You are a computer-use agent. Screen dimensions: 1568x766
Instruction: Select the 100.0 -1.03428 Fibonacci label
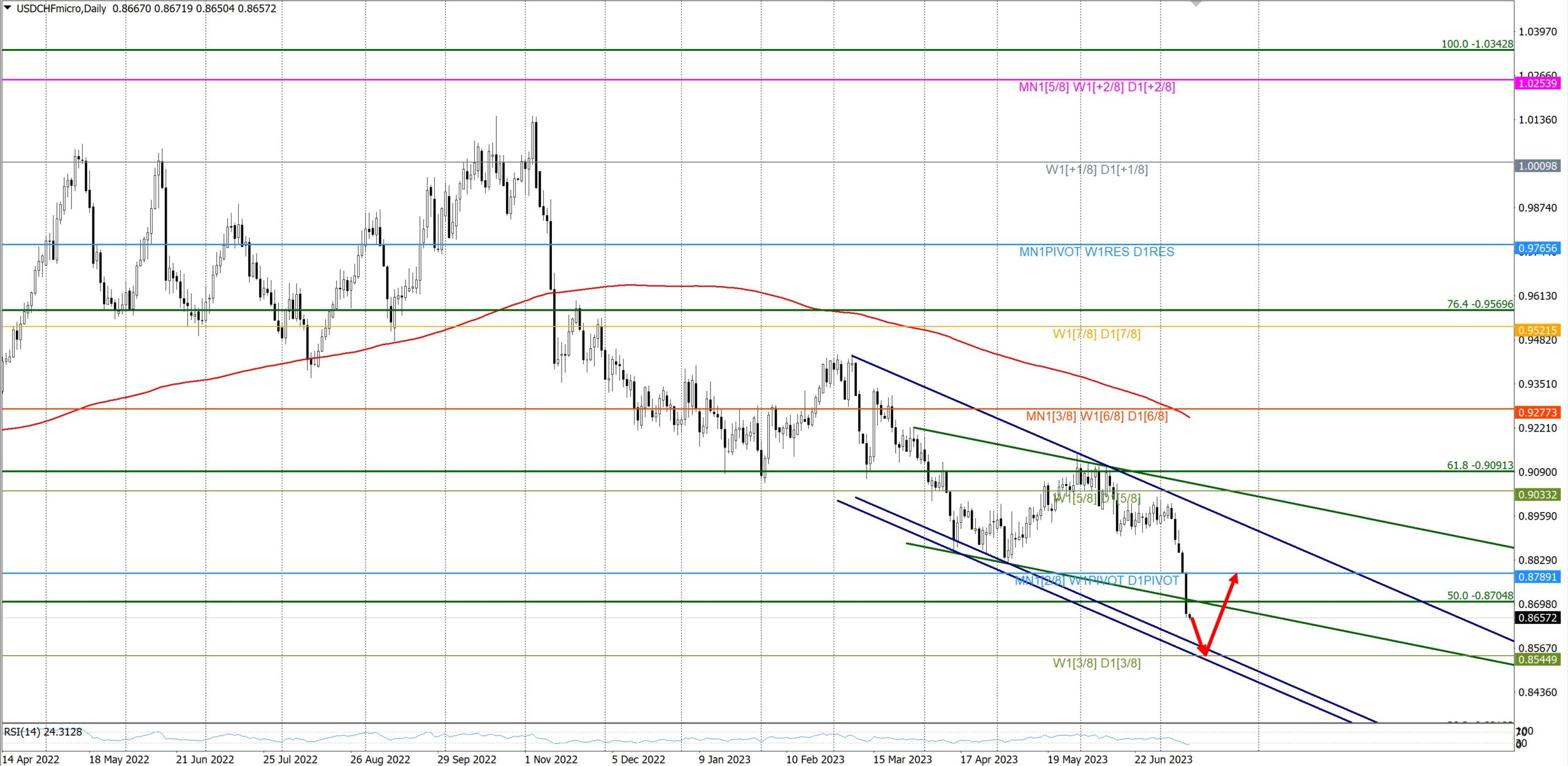tap(1477, 44)
